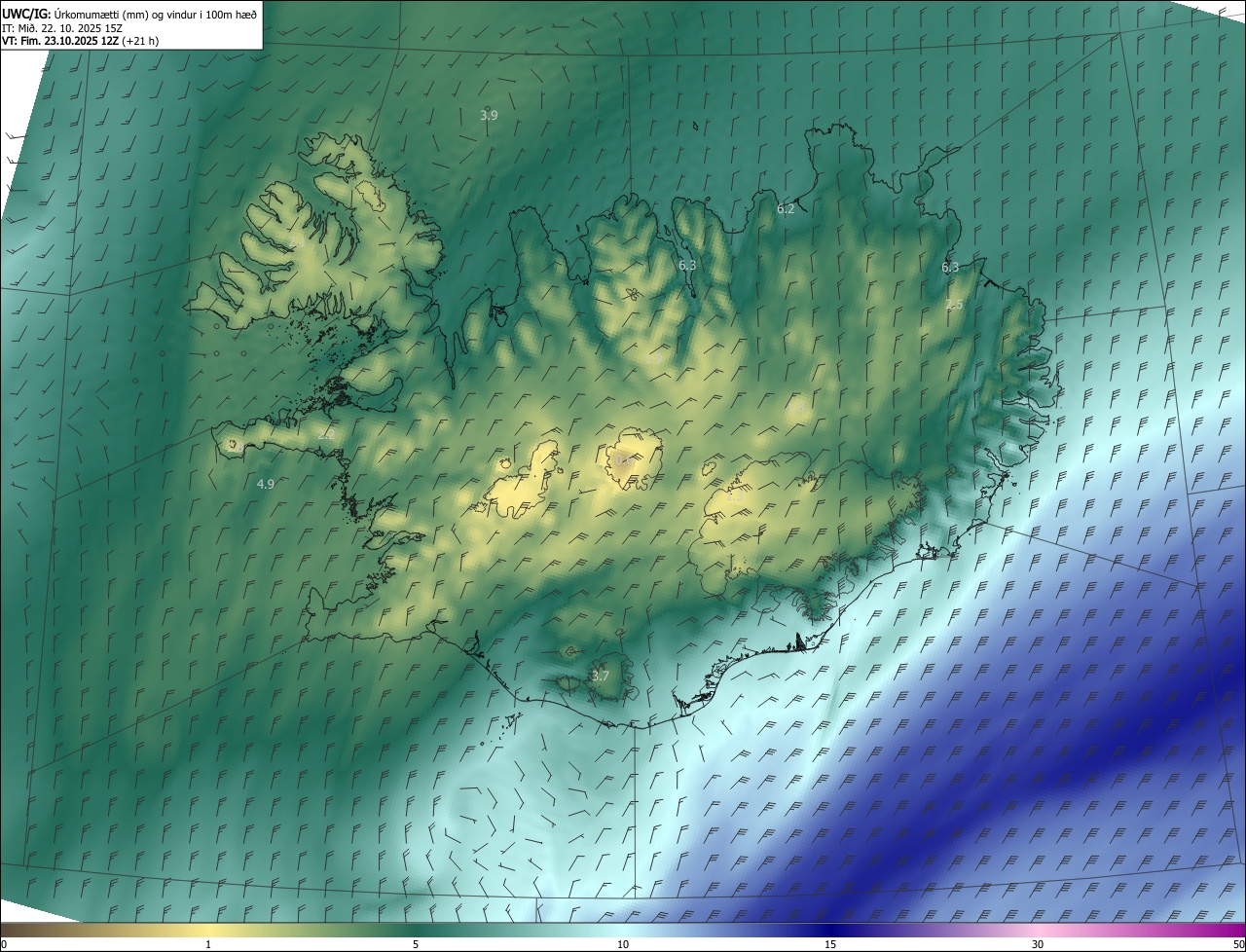Image resolution: width=1246 pixels, height=952 pixels.
Task: Click the 2.5 value label in the east
Action: click(954, 305)
